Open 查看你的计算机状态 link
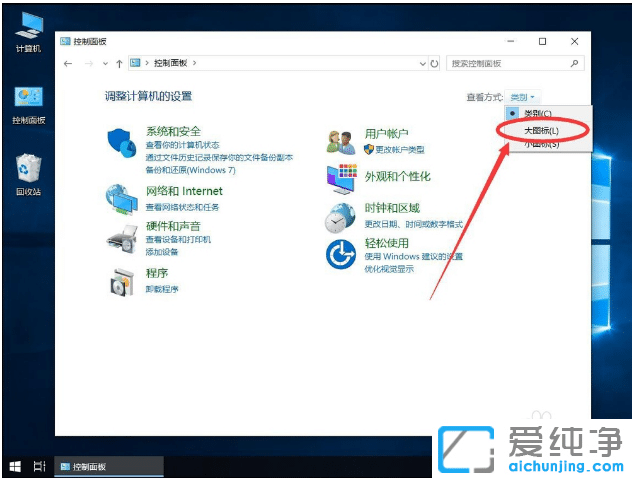The height and width of the screenshot is (479, 632). [x=183, y=145]
